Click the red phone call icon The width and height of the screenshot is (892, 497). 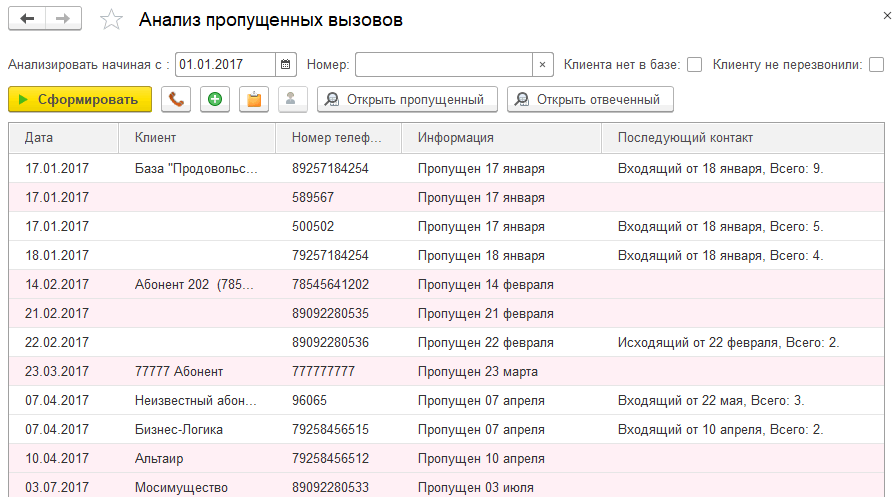(177, 99)
